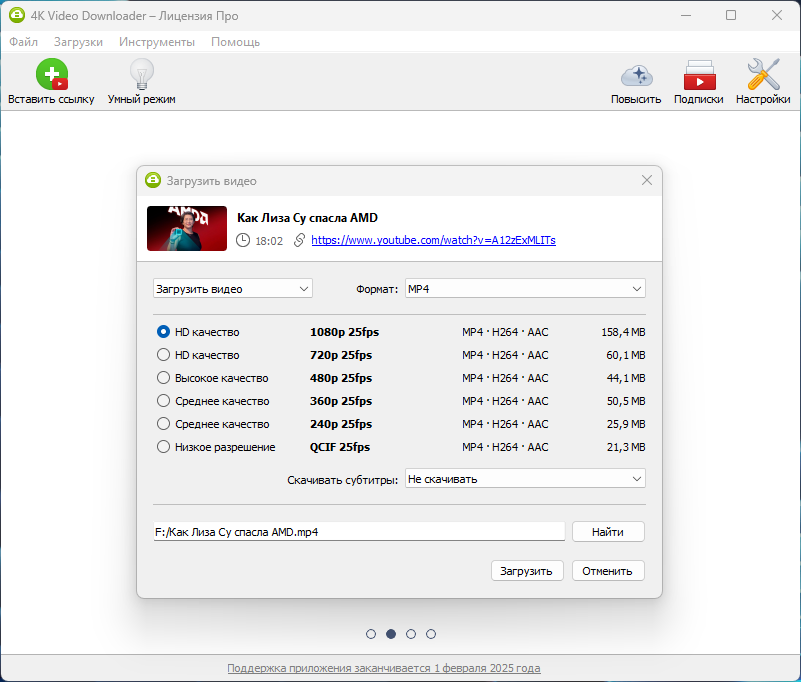Click the Загрузить button
This screenshot has height=682, width=801.
tap(527, 571)
